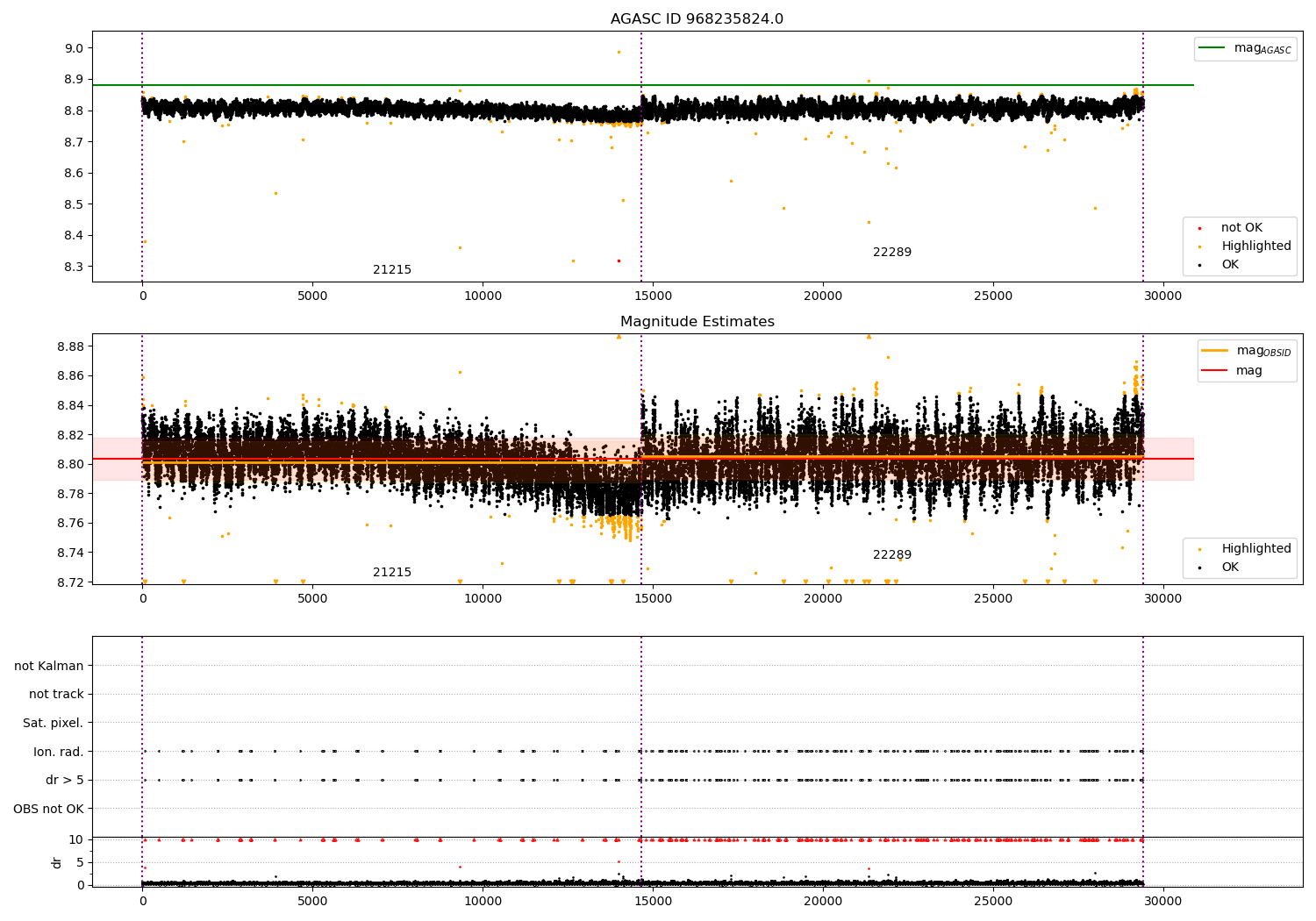
Task: Click the '8.3' y-axis tick label
Action: point(73,267)
